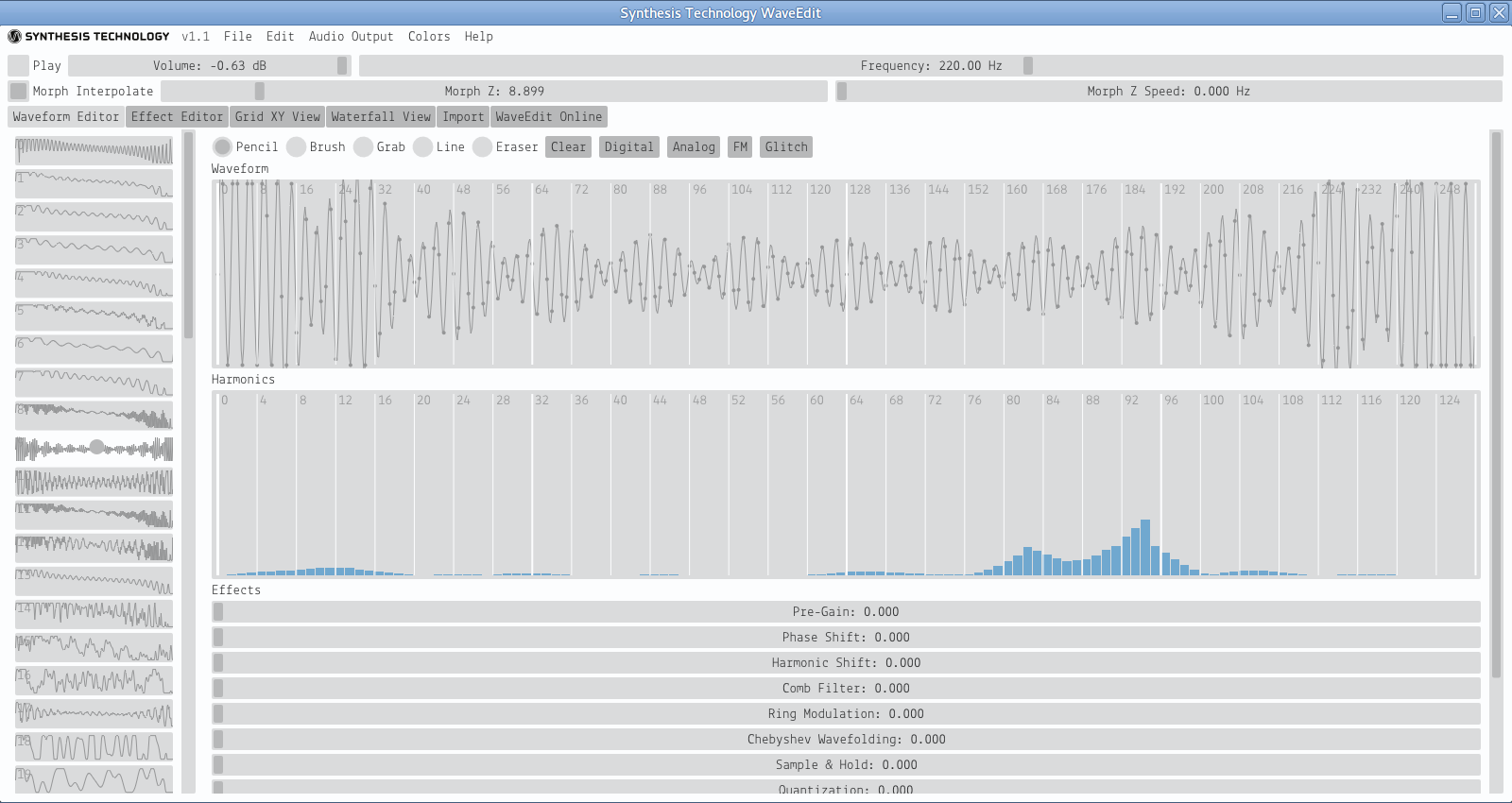This screenshot has width=1512, height=803.
Task: Open the Audio Output menu
Action: tap(351, 37)
